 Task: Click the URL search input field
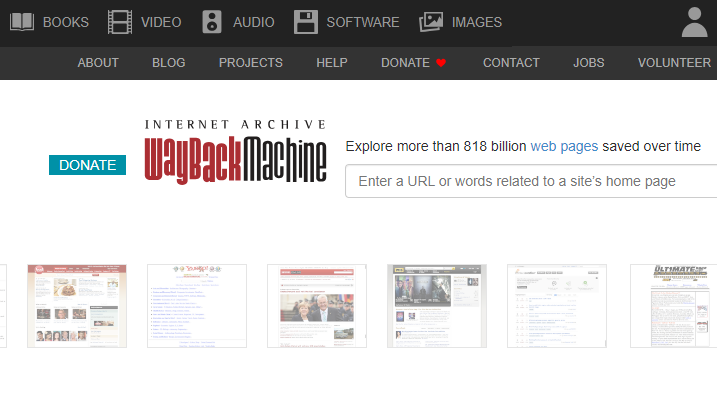(531, 181)
